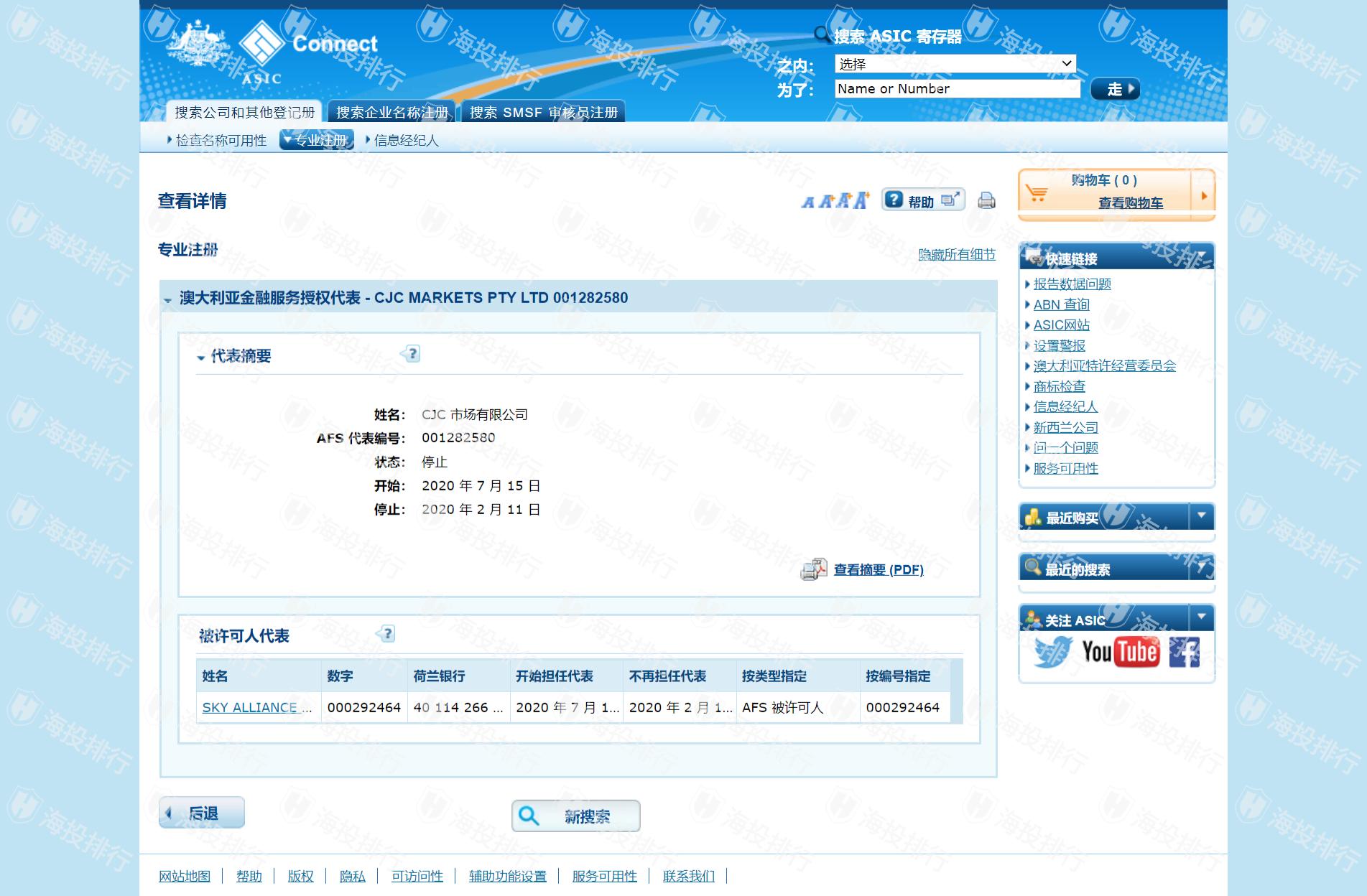Click the printer icon
Viewport: 1367px width, 896px height.
986,201
